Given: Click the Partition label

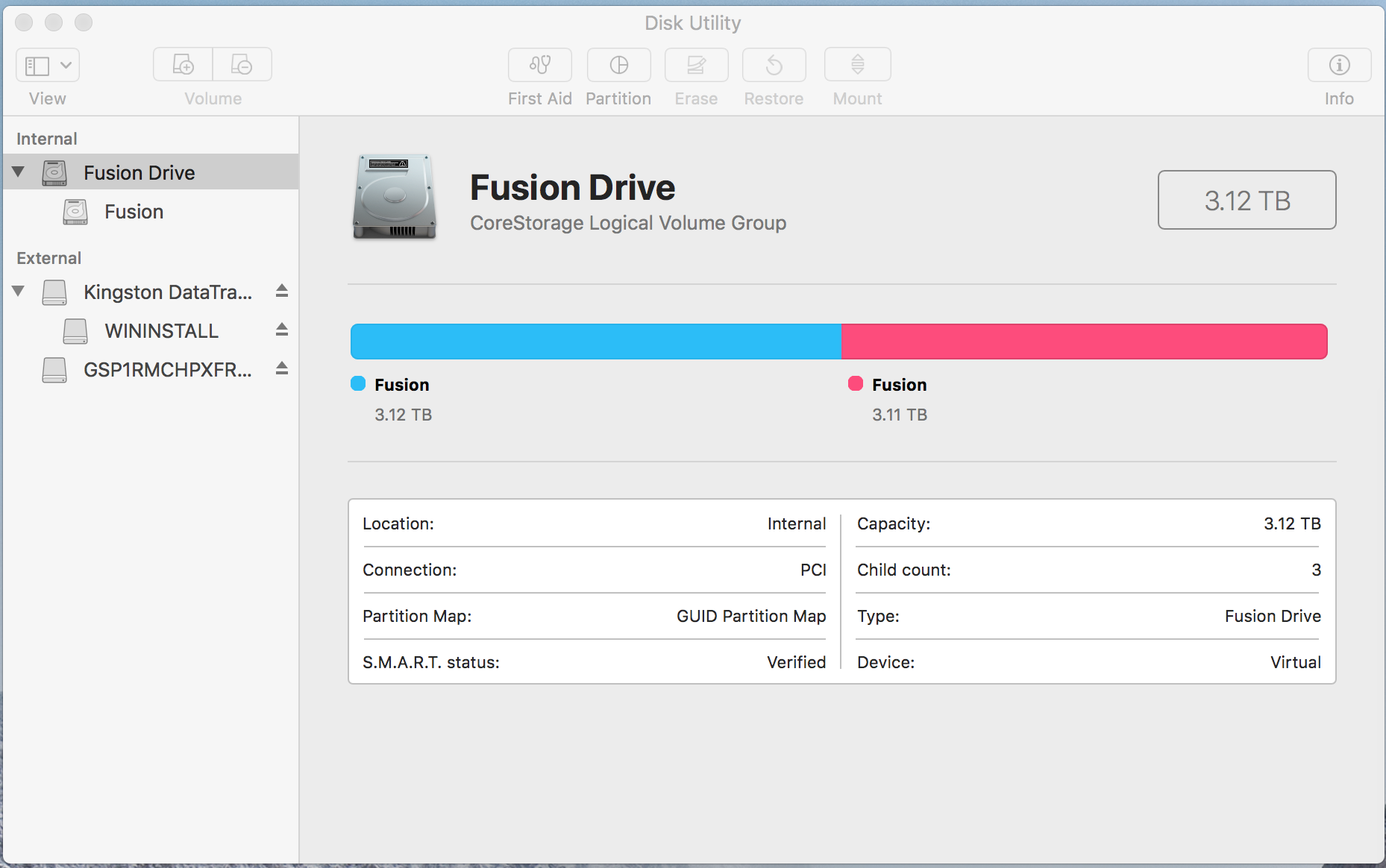Looking at the screenshot, I should click(618, 98).
